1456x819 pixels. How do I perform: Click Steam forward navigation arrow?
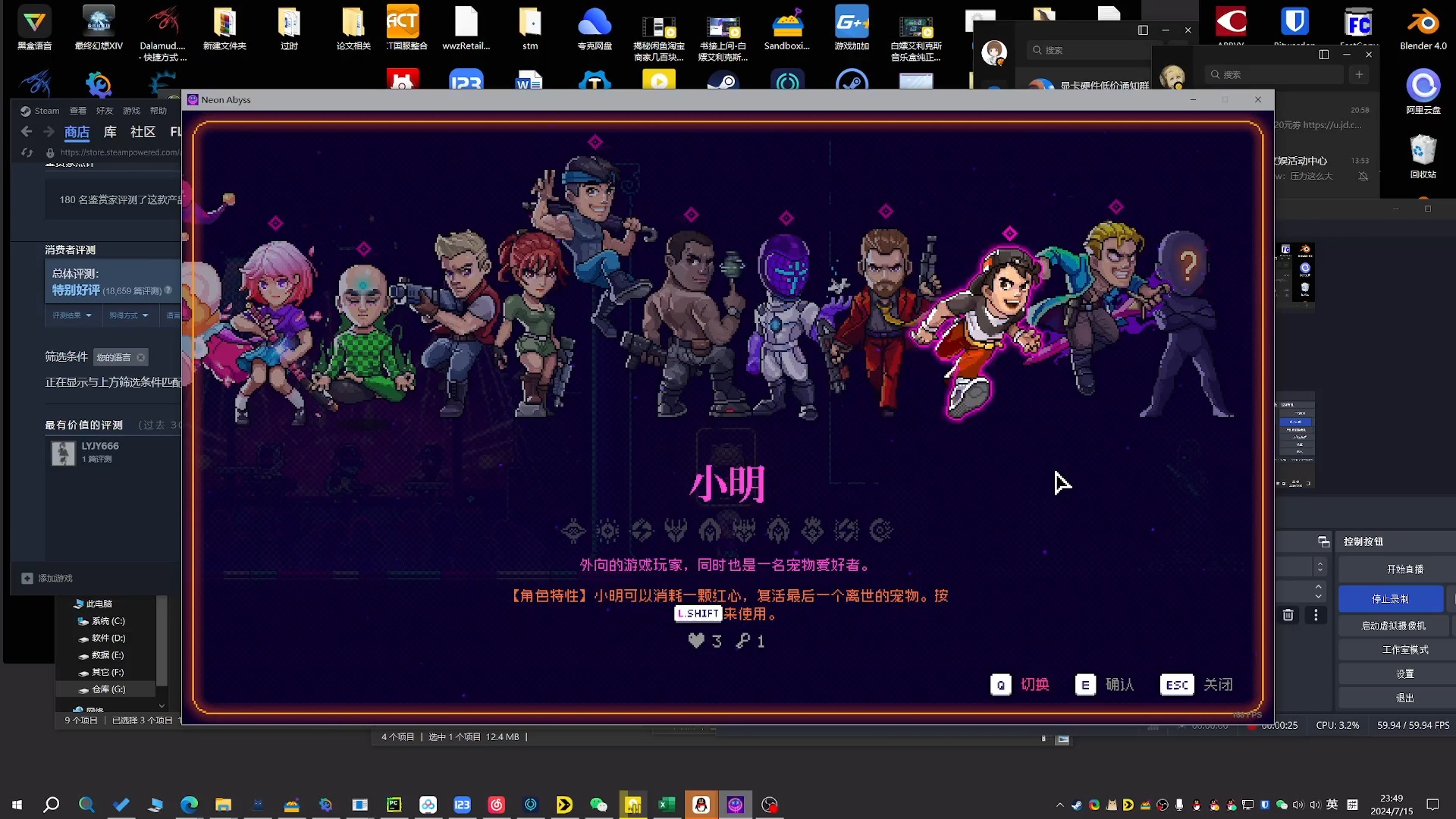click(49, 132)
